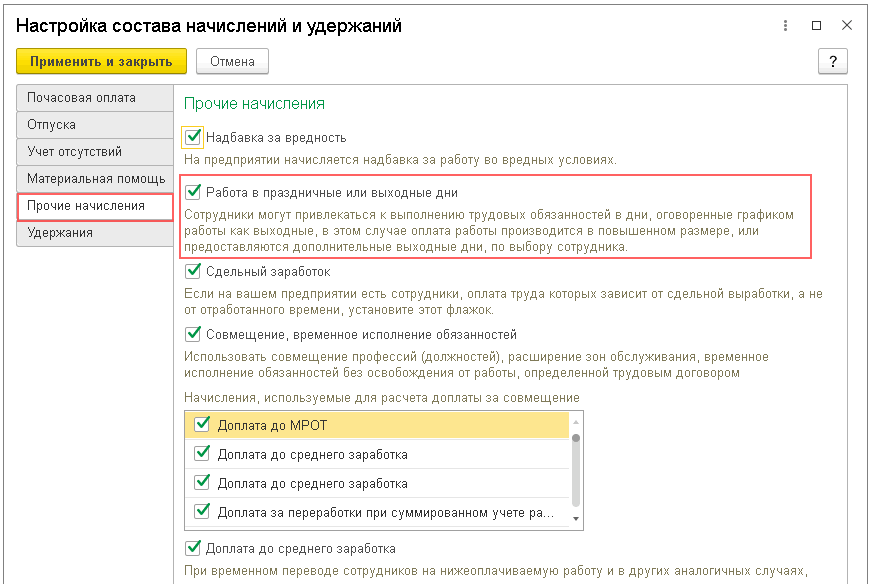Screen dimensions: 869x584
Task: Disable the Надбавка за вредность checkbox
Action: pos(193,137)
